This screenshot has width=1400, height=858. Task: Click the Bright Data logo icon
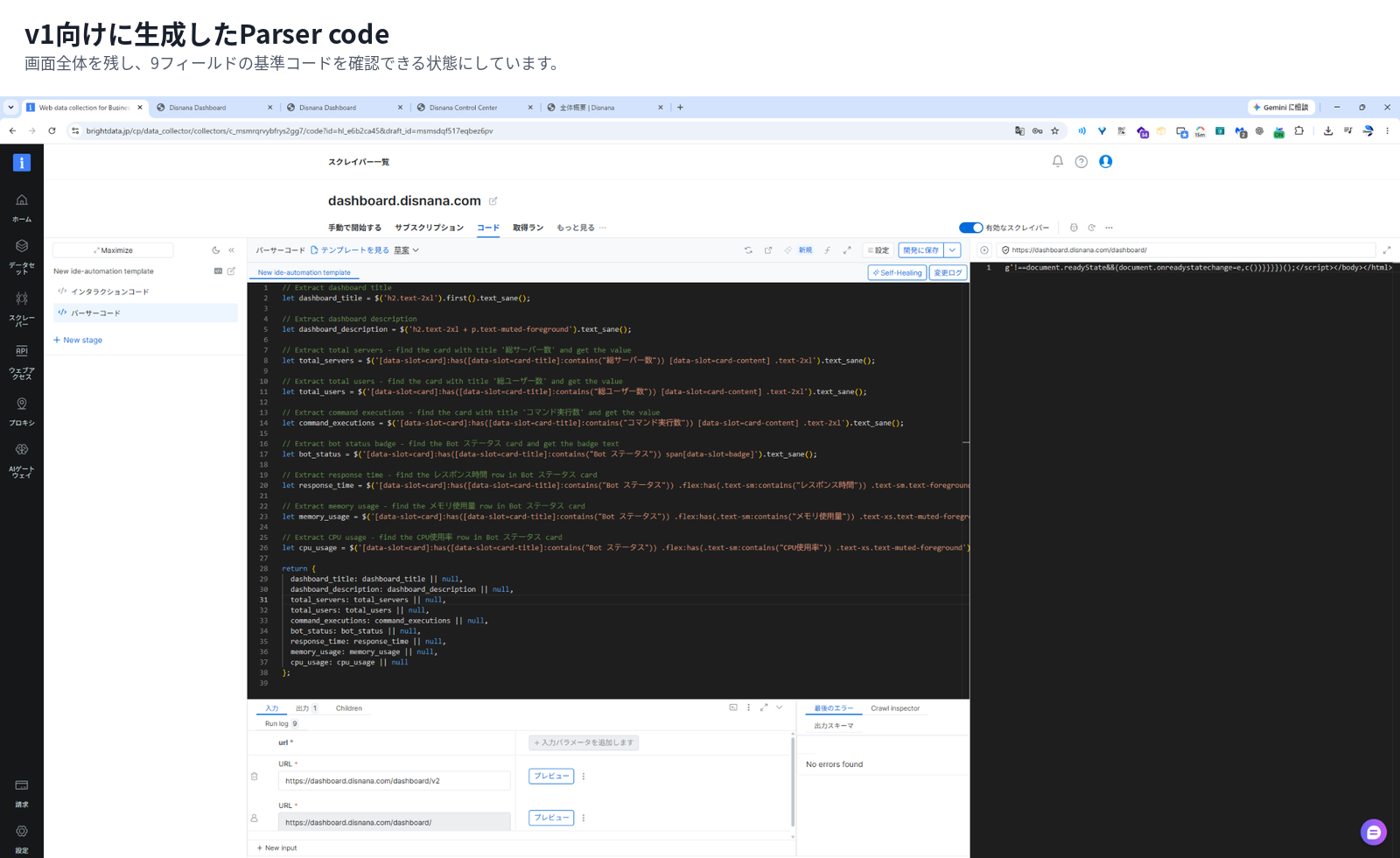(22, 162)
